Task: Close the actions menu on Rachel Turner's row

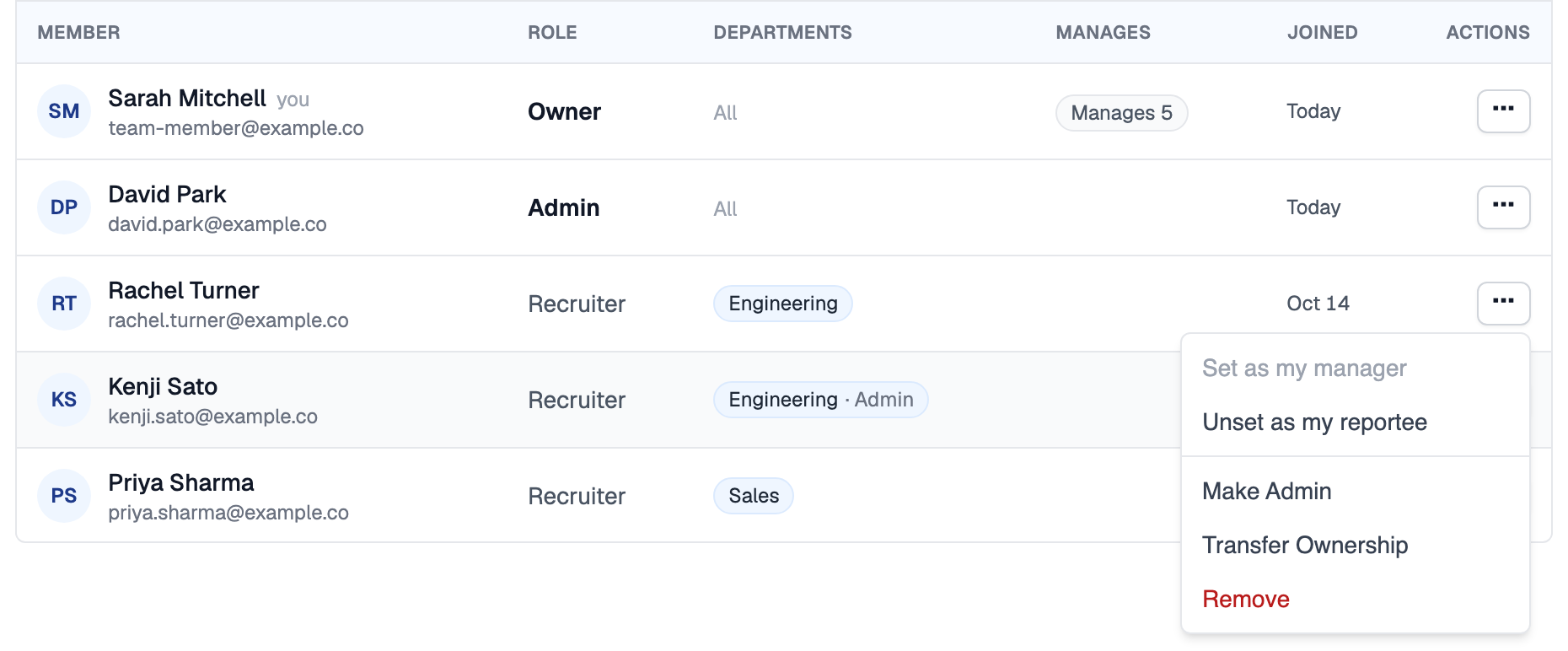Action: [1503, 304]
